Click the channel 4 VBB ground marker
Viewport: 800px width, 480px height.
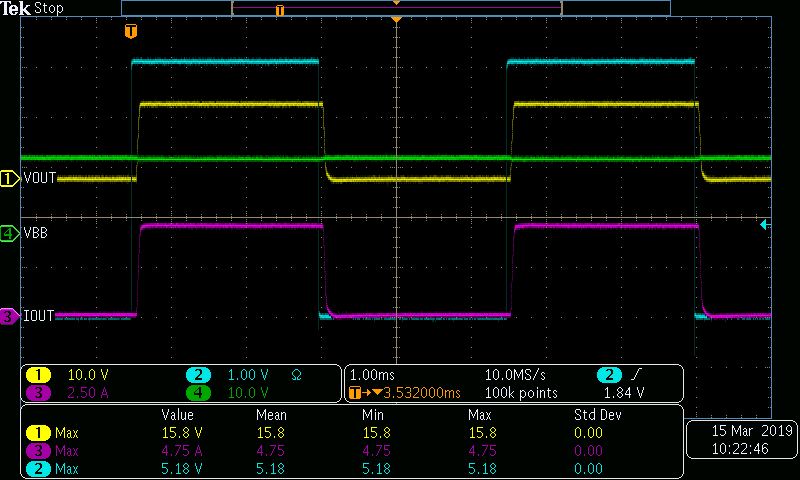tap(9, 234)
